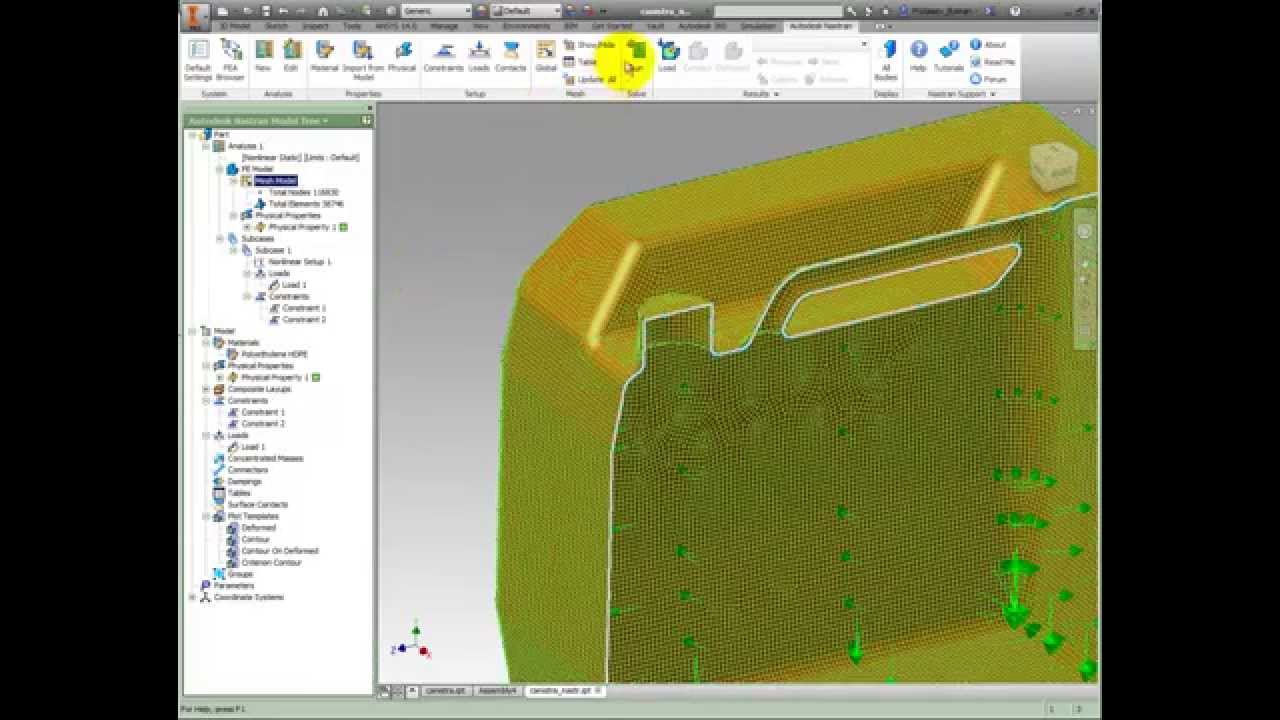This screenshot has height=720, width=1280.
Task: Run the Nastran solver
Action: 636,56
